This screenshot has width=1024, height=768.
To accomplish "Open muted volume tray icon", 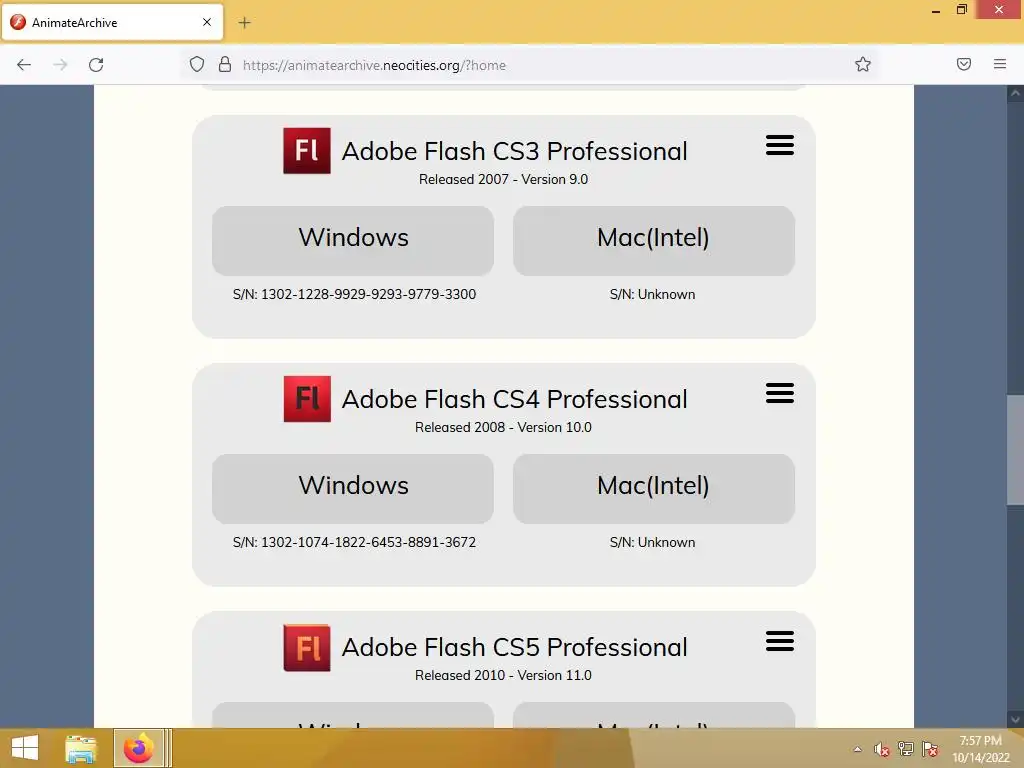I will point(882,749).
